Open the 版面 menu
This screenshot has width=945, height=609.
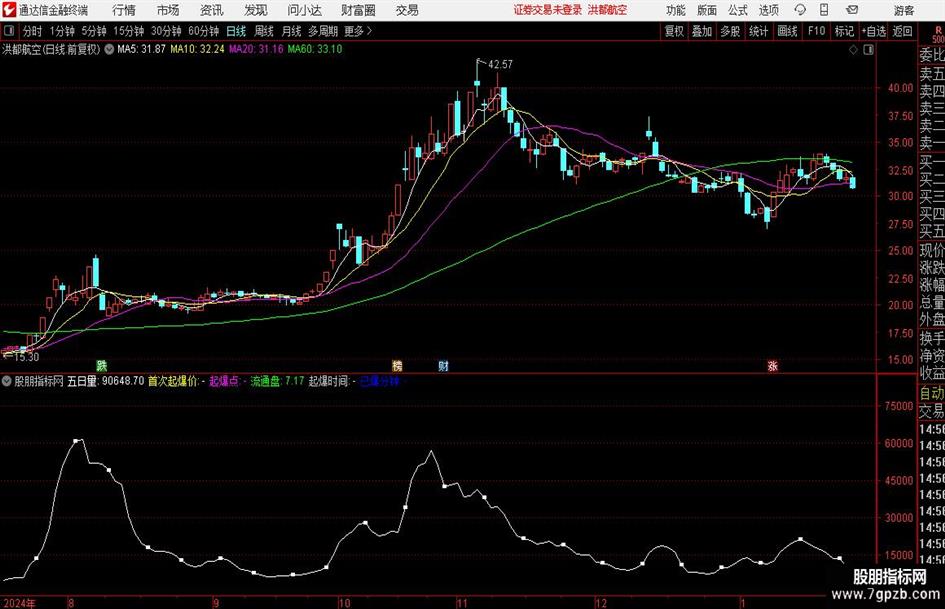[706, 10]
